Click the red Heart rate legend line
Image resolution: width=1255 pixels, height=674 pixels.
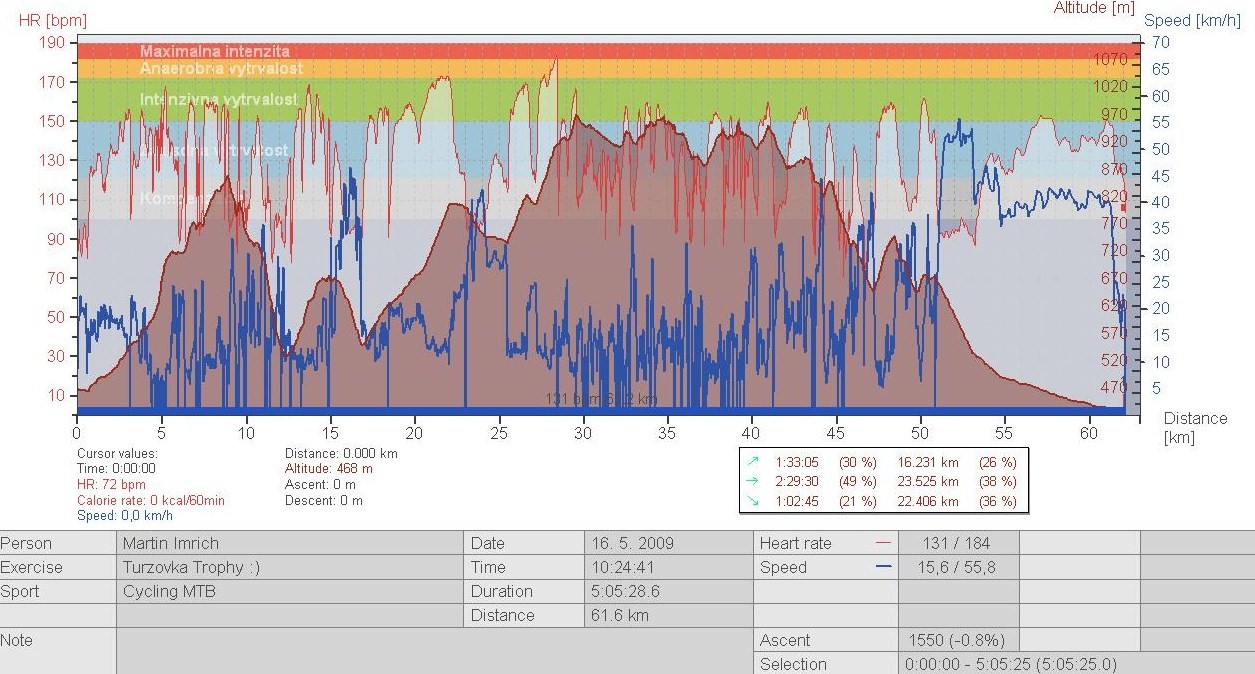(x=882, y=543)
